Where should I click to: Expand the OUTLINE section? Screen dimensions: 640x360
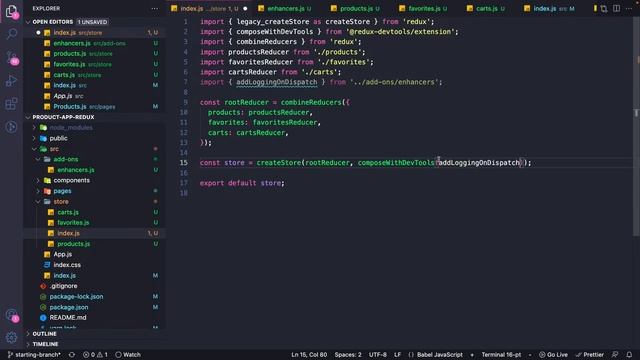pyautogui.click(x=28, y=334)
